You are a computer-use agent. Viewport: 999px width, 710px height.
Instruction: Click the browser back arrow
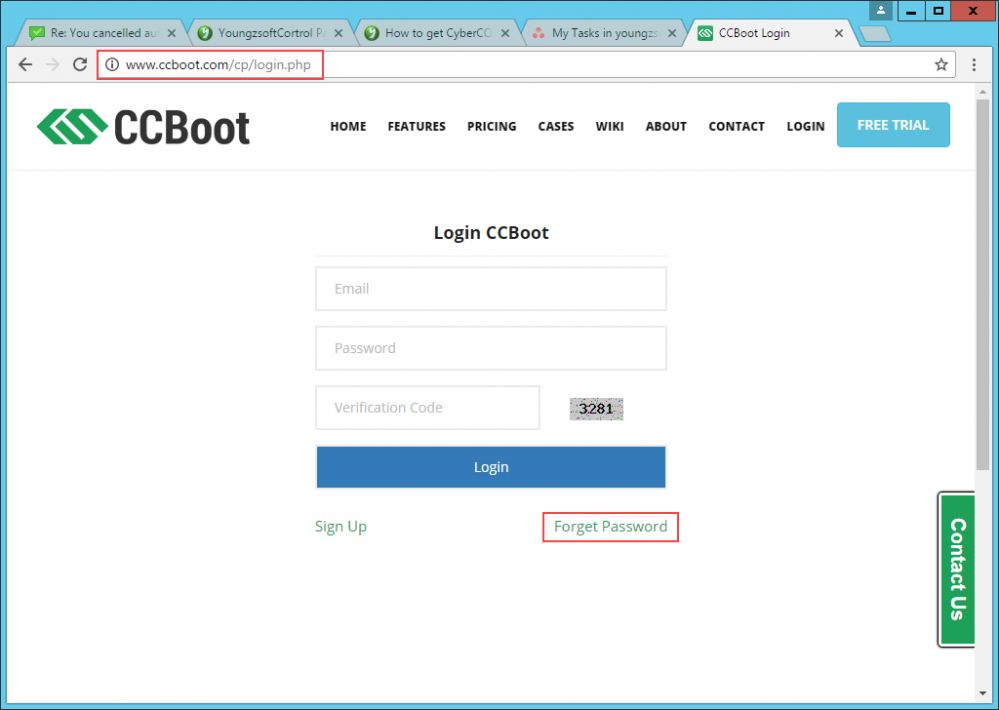tap(25, 64)
